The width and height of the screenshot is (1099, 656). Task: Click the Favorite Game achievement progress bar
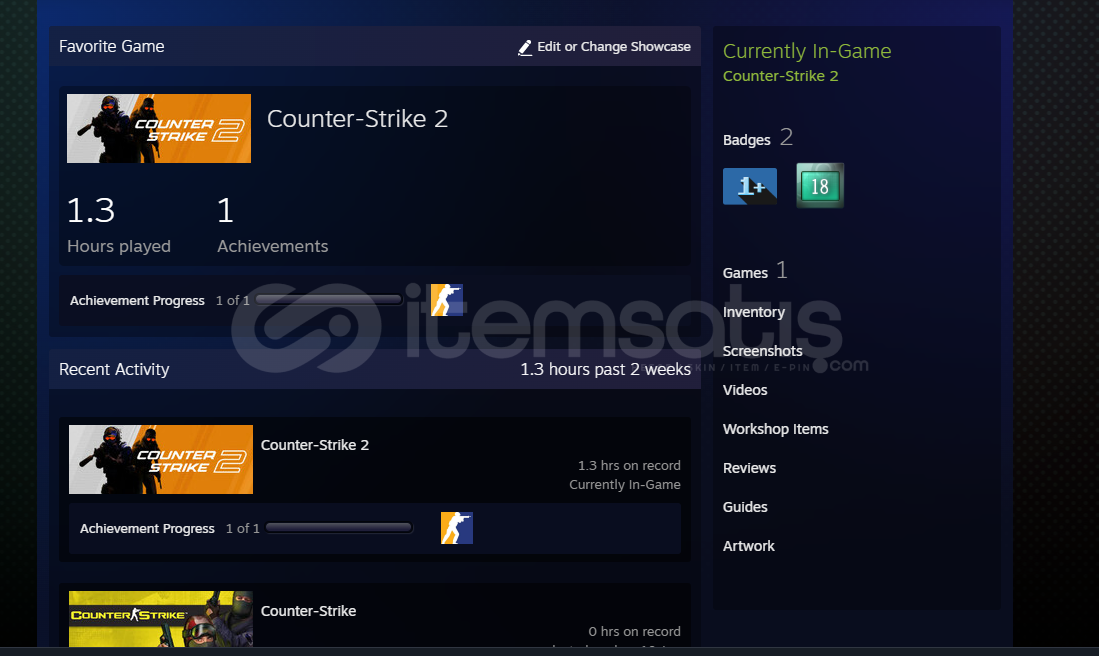[x=329, y=300]
